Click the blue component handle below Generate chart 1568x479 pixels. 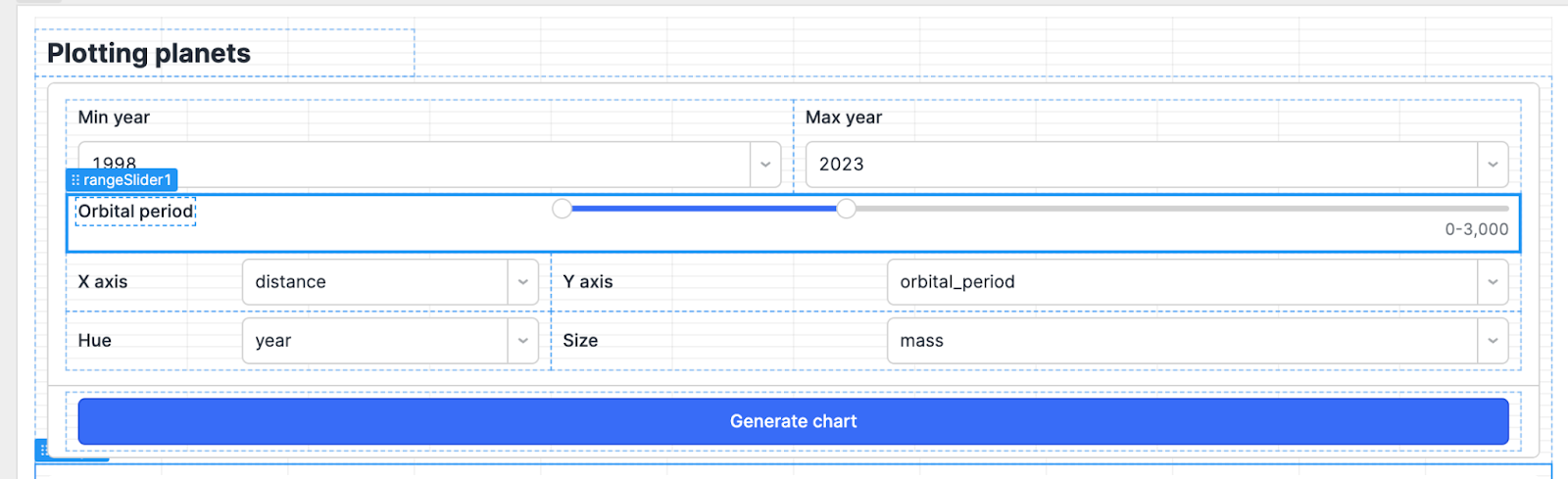point(43,450)
